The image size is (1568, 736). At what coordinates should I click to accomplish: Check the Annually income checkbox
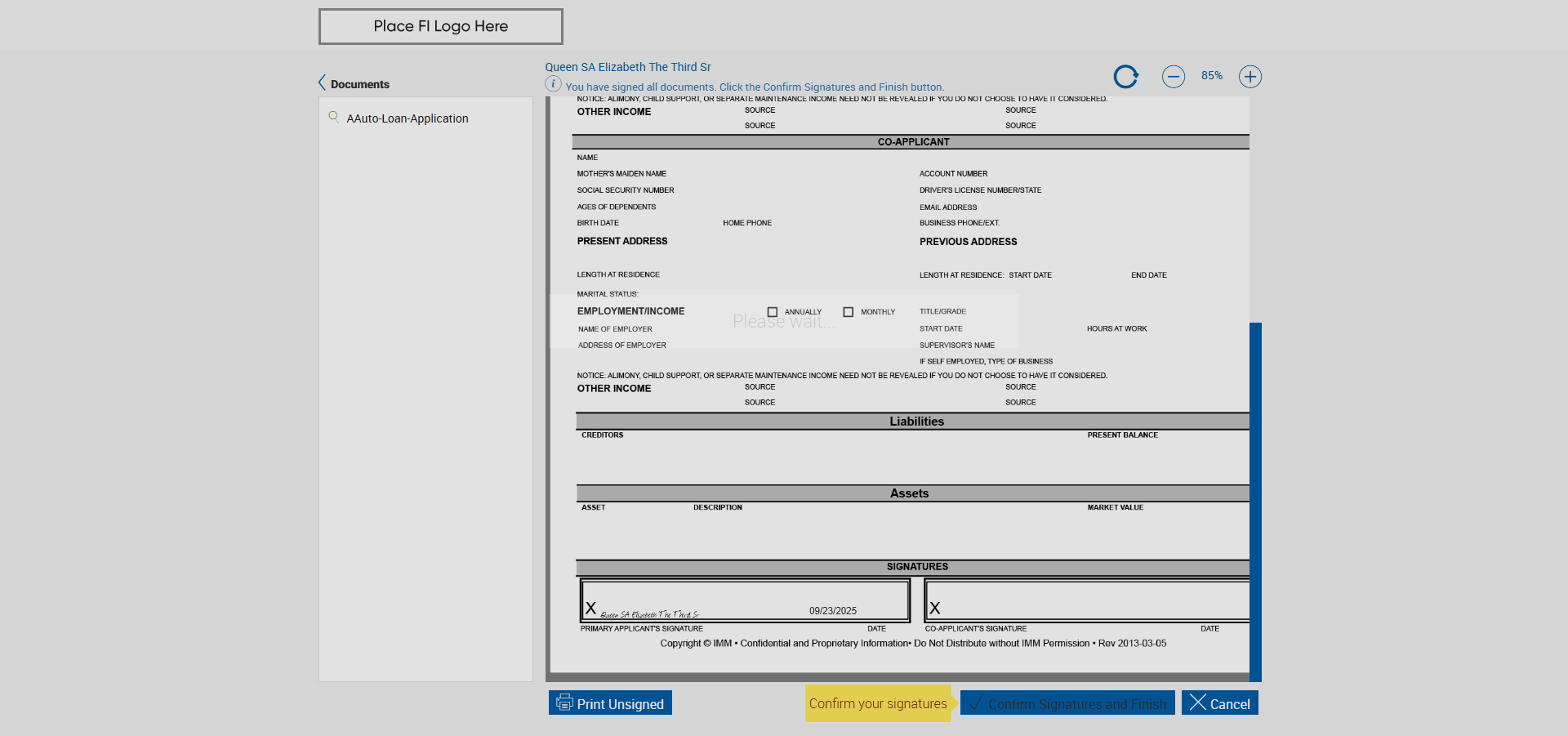773,312
